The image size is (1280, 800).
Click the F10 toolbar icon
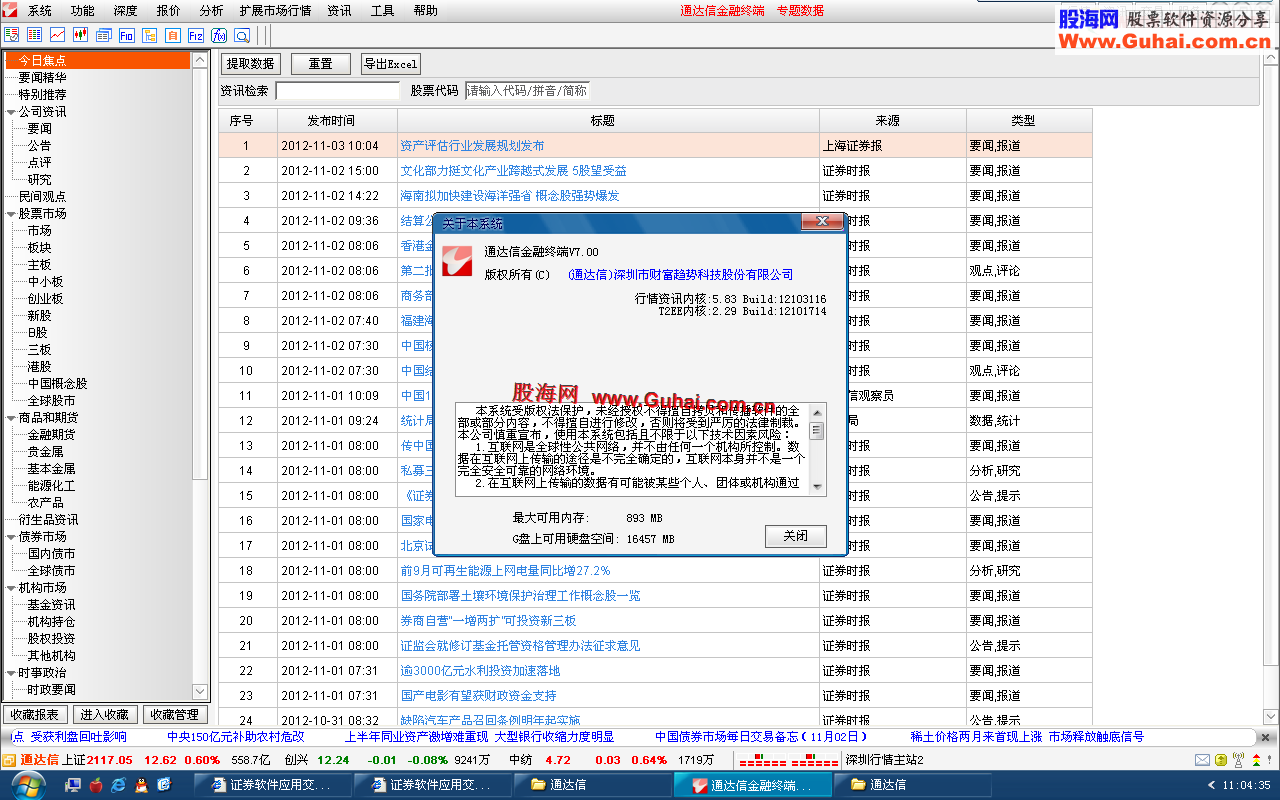click(x=127, y=35)
